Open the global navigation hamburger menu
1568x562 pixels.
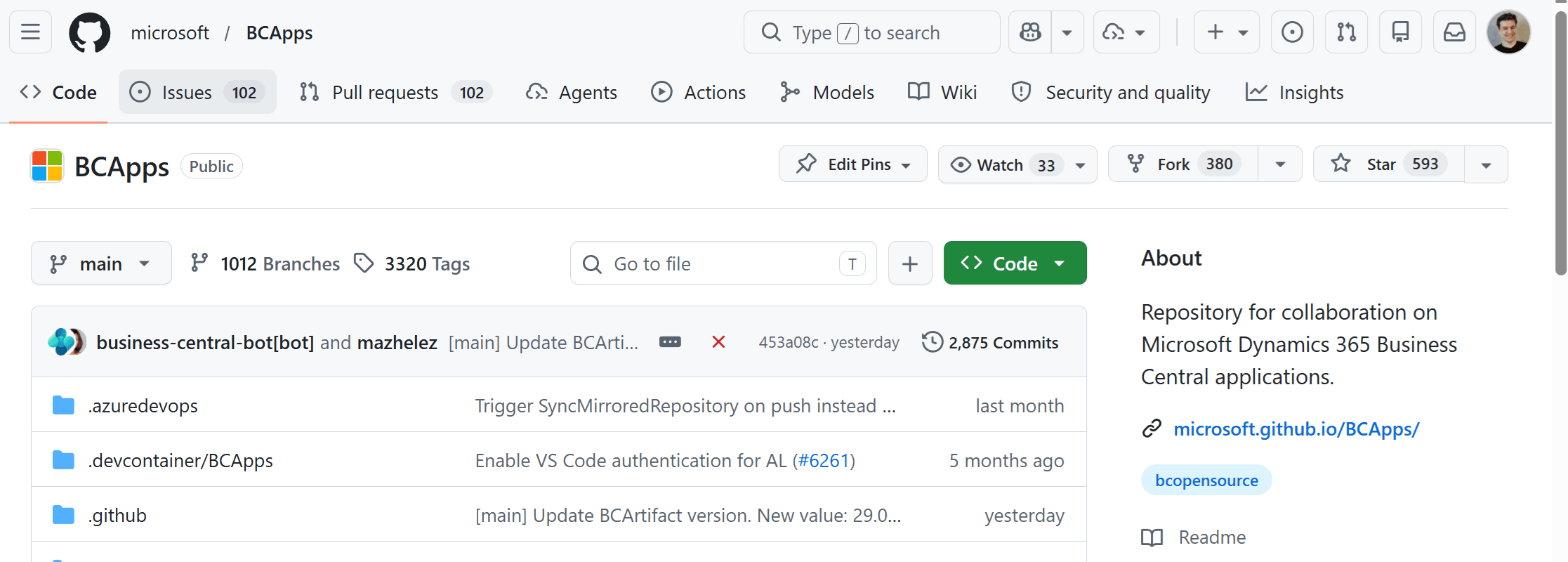click(x=30, y=32)
